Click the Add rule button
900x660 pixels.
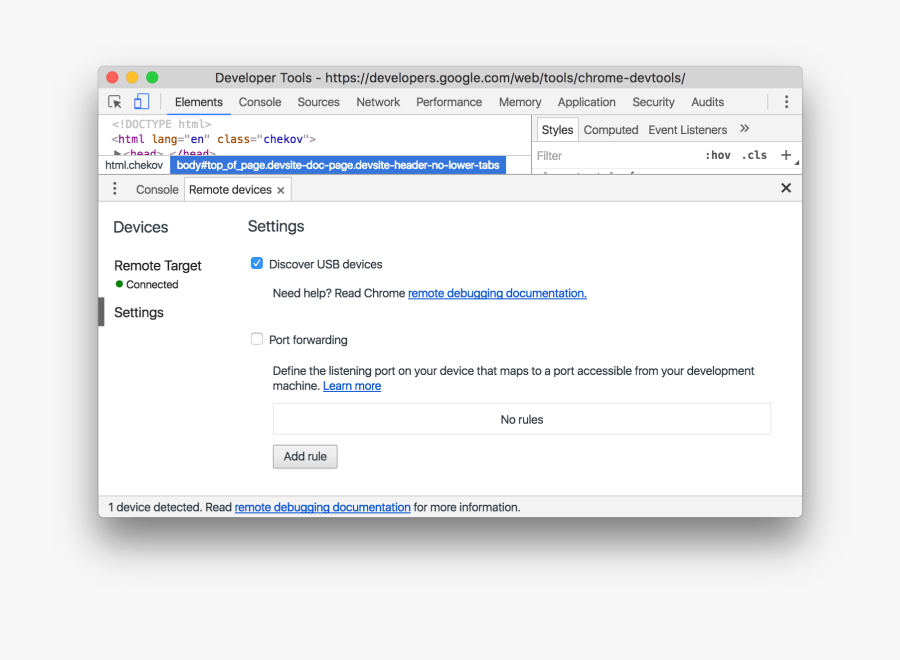[x=305, y=456]
